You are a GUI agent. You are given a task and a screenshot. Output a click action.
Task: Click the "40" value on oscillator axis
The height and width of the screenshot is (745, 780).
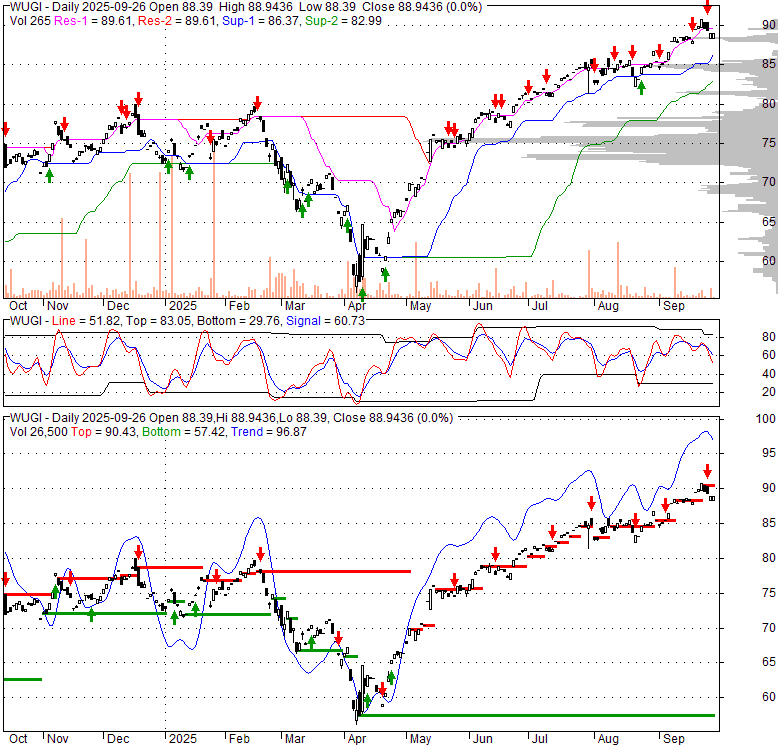point(769,373)
